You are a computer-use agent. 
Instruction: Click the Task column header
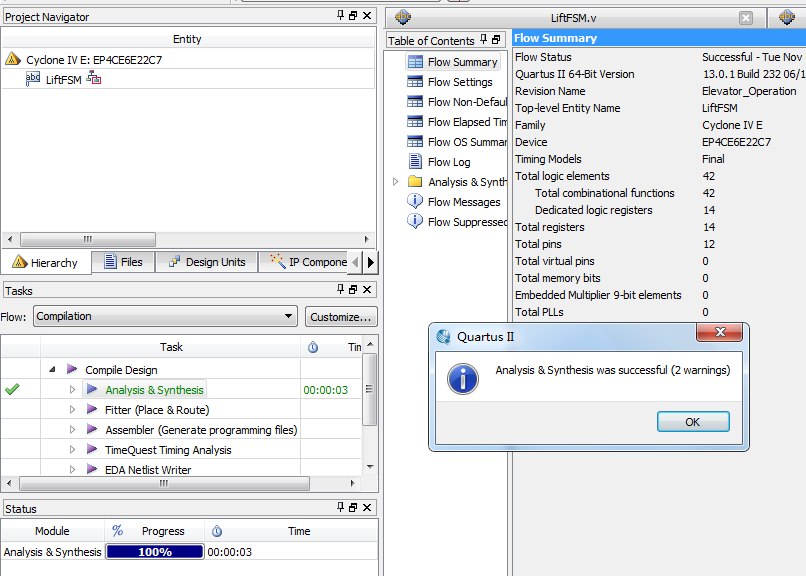pyautogui.click(x=171, y=347)
